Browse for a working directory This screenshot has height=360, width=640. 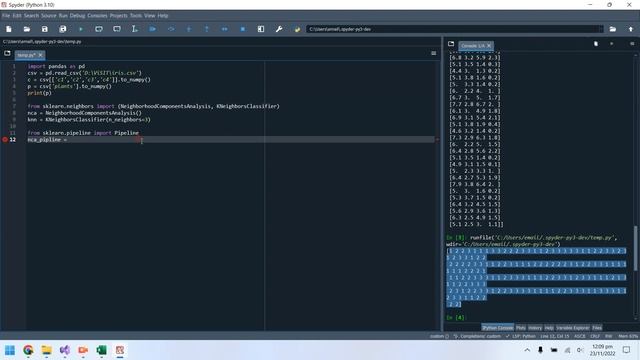click(613, 29)
